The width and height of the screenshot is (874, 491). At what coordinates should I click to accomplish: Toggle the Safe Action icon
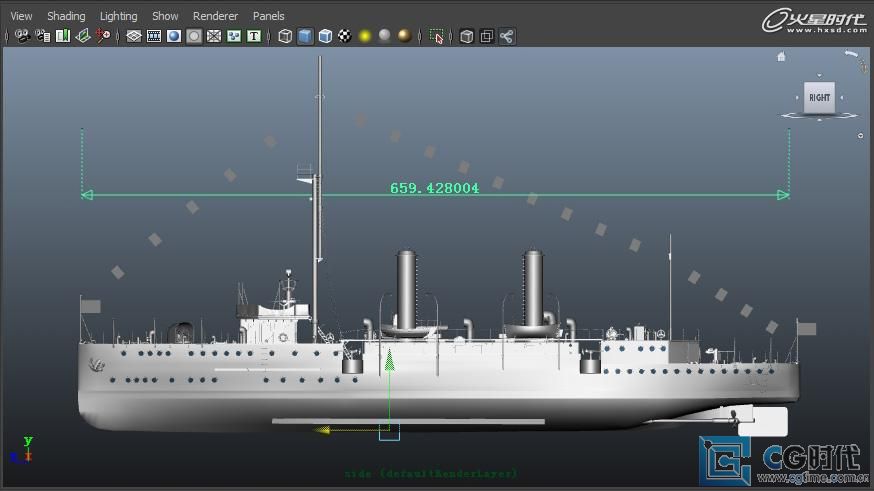coord(234,36)
